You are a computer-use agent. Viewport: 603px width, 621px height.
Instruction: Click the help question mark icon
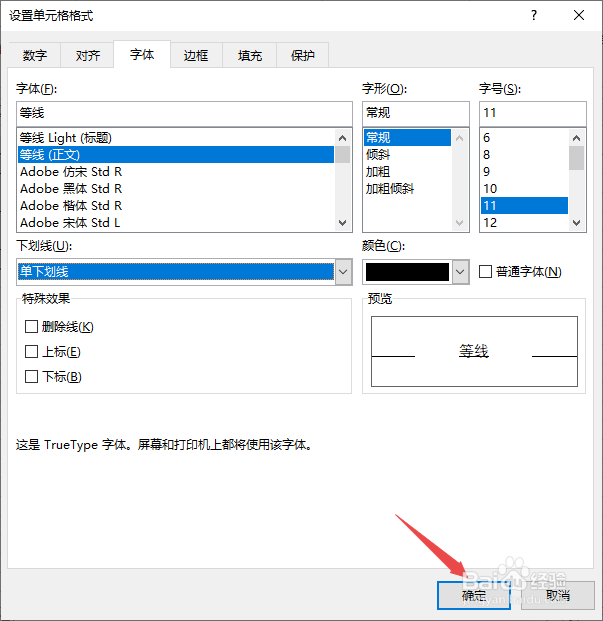[x=534, y=15]
